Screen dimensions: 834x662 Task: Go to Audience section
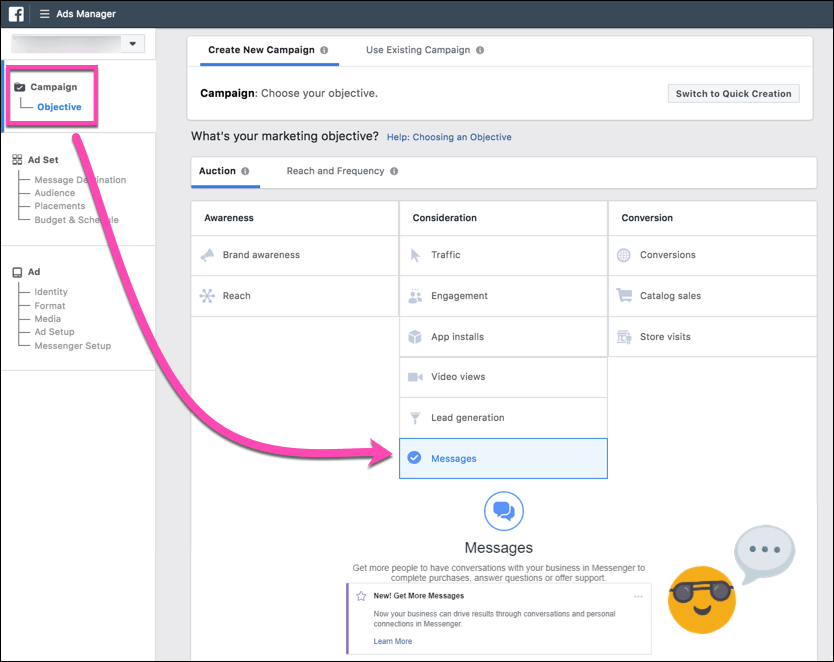coord(55,193)
